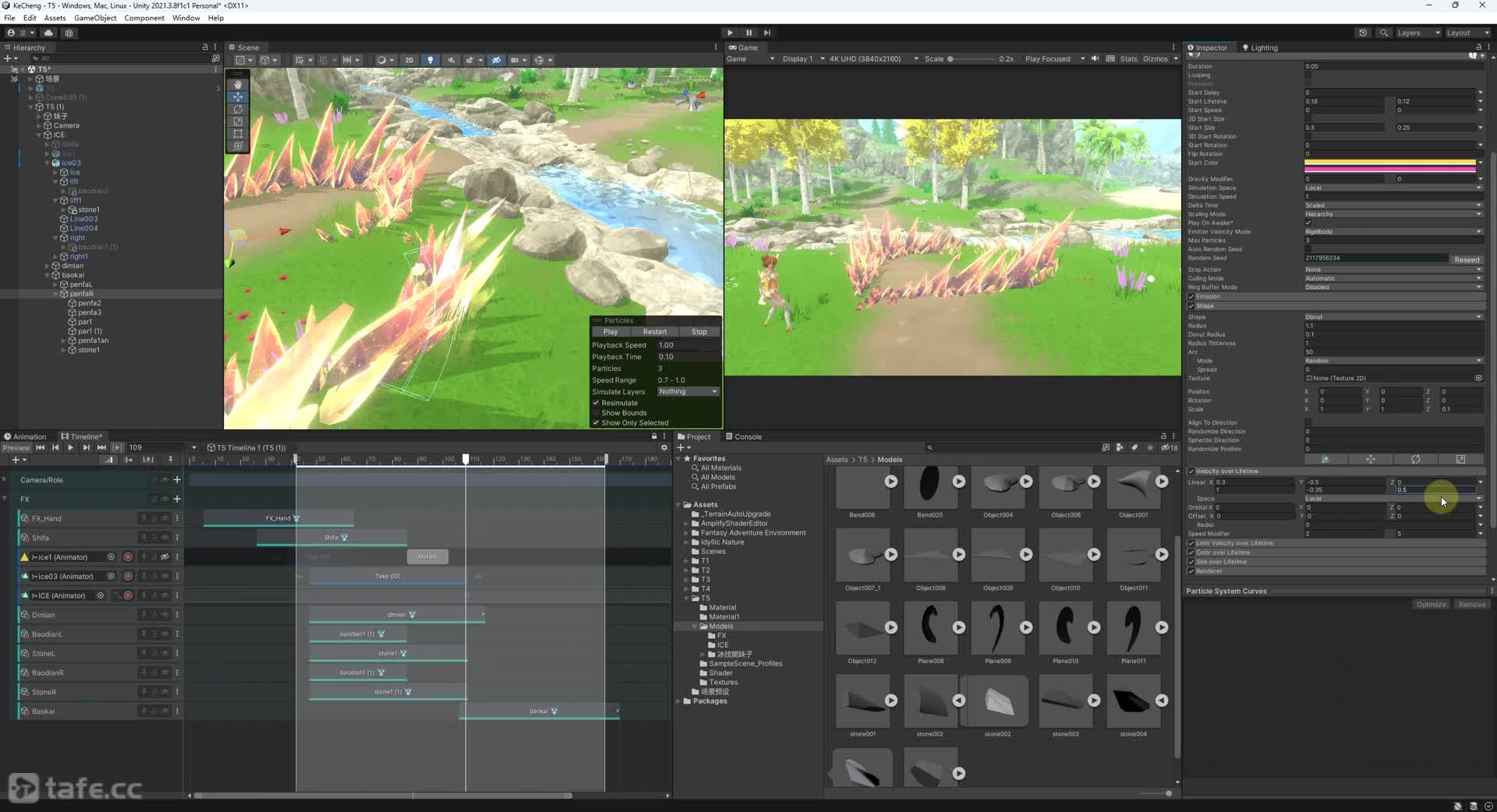Viewport: 1497px width, 812px height.
Task: Open the Simulation Space dropdown
Action: tap(1394, 188)
